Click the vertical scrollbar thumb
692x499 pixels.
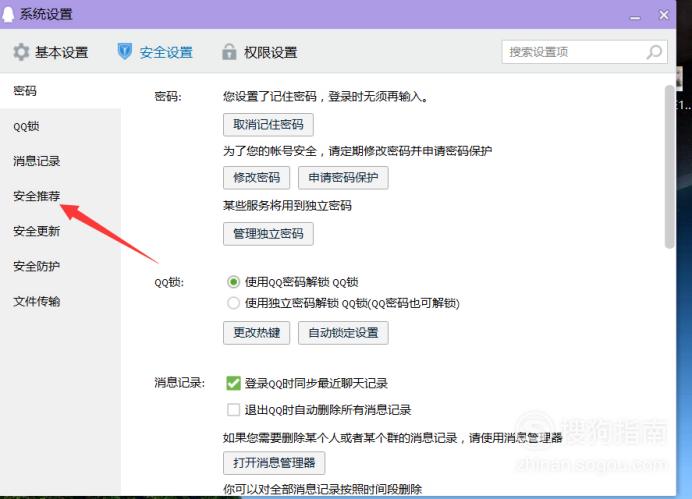click(x=669, y=167)
